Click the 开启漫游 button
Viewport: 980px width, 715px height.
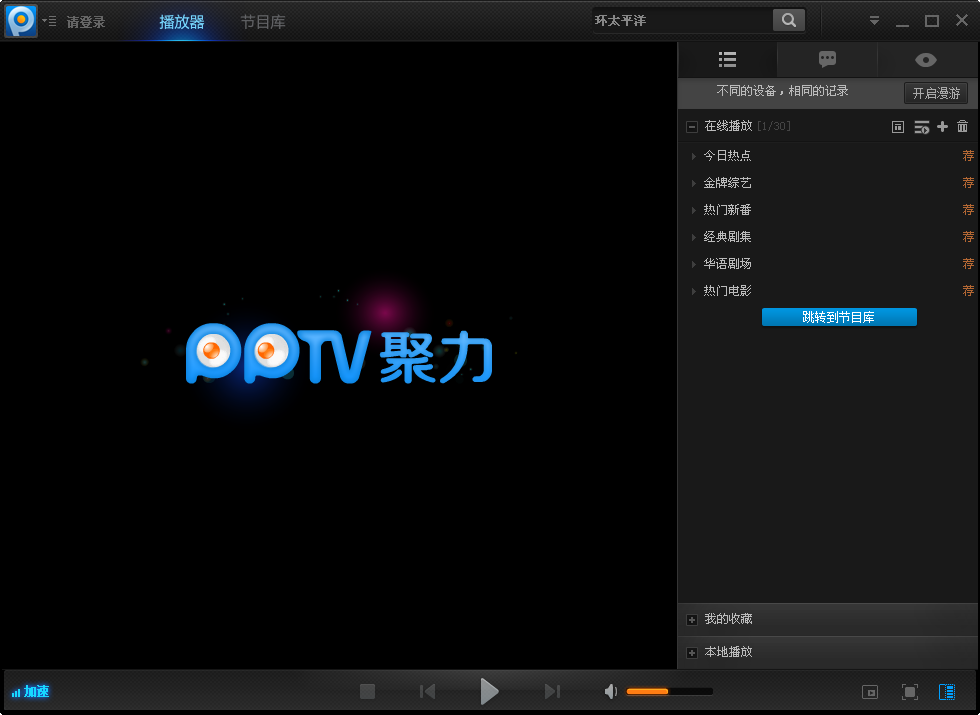pyautogui.click(x=936, y=93)
